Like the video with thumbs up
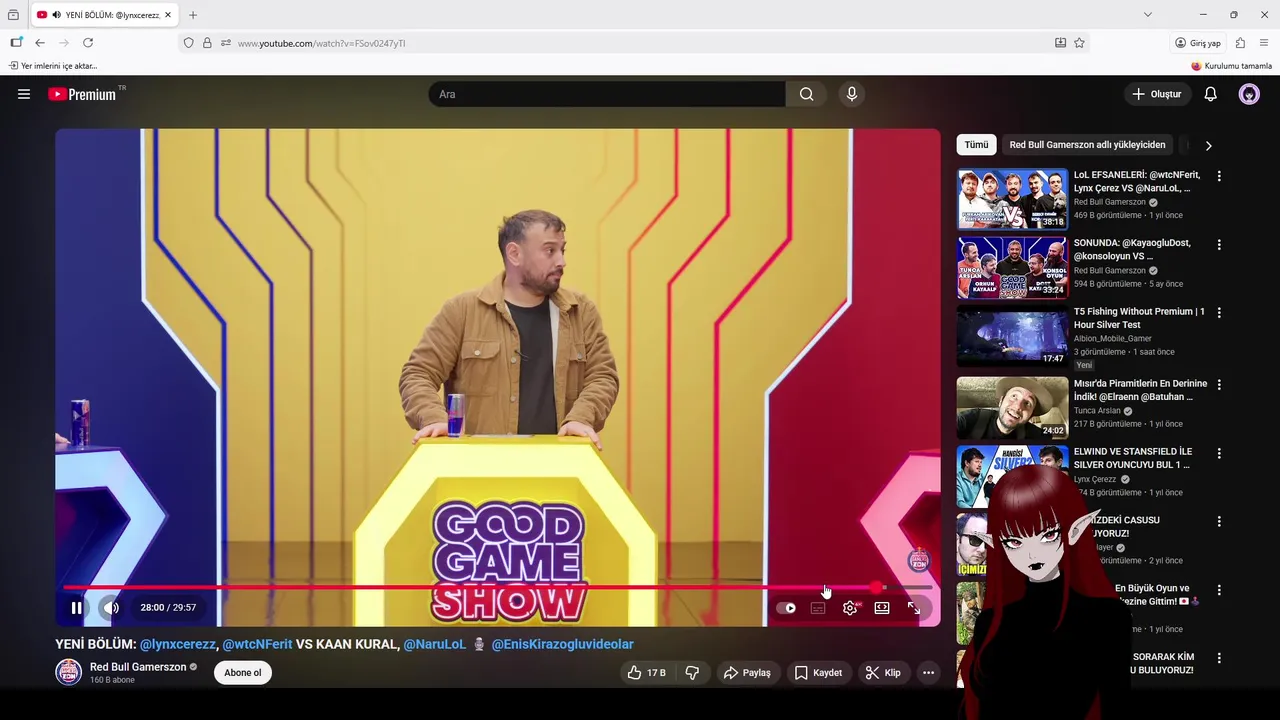Viewport: 1280px width, 720px height. tap(646, 673)
